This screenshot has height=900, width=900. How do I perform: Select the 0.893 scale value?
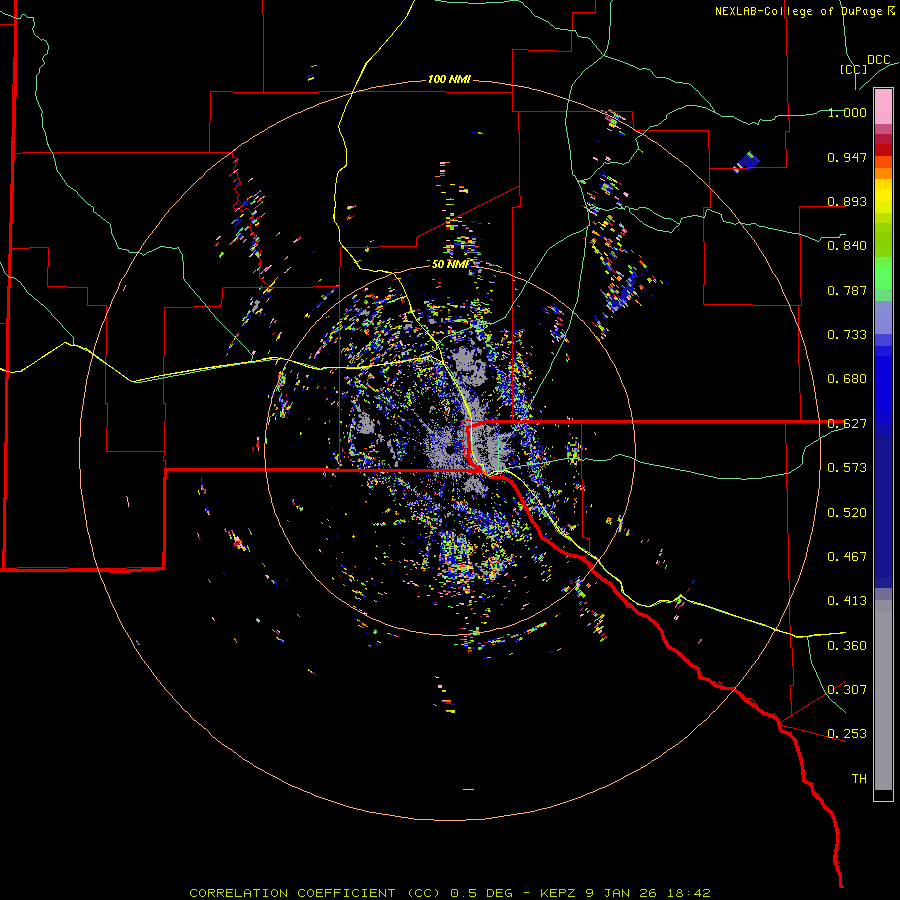tap(847, 201)
